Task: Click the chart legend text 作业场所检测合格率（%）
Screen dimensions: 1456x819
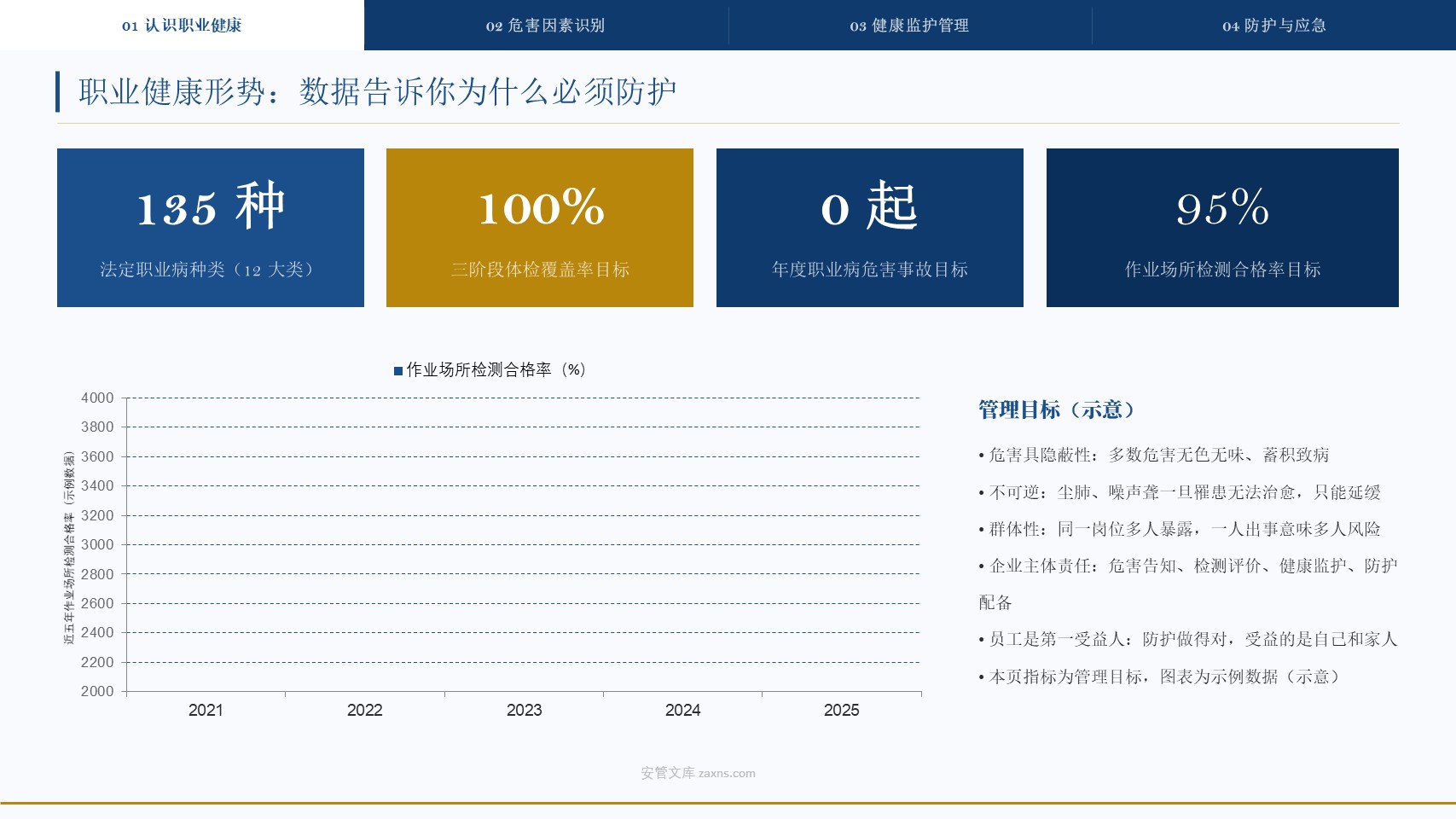Action: point(496,369)
